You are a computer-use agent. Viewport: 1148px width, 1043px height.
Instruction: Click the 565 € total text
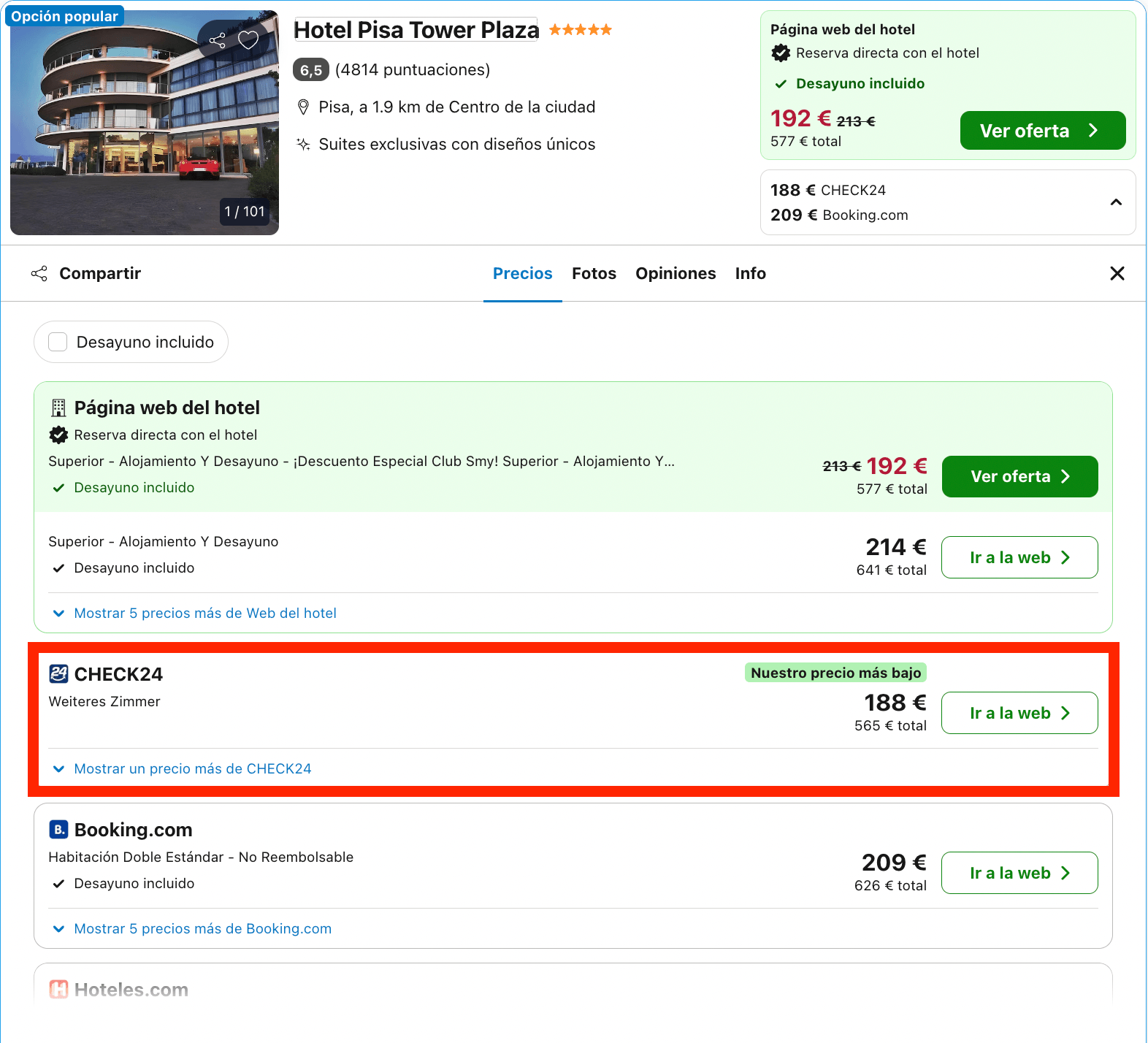coord(890,726)
